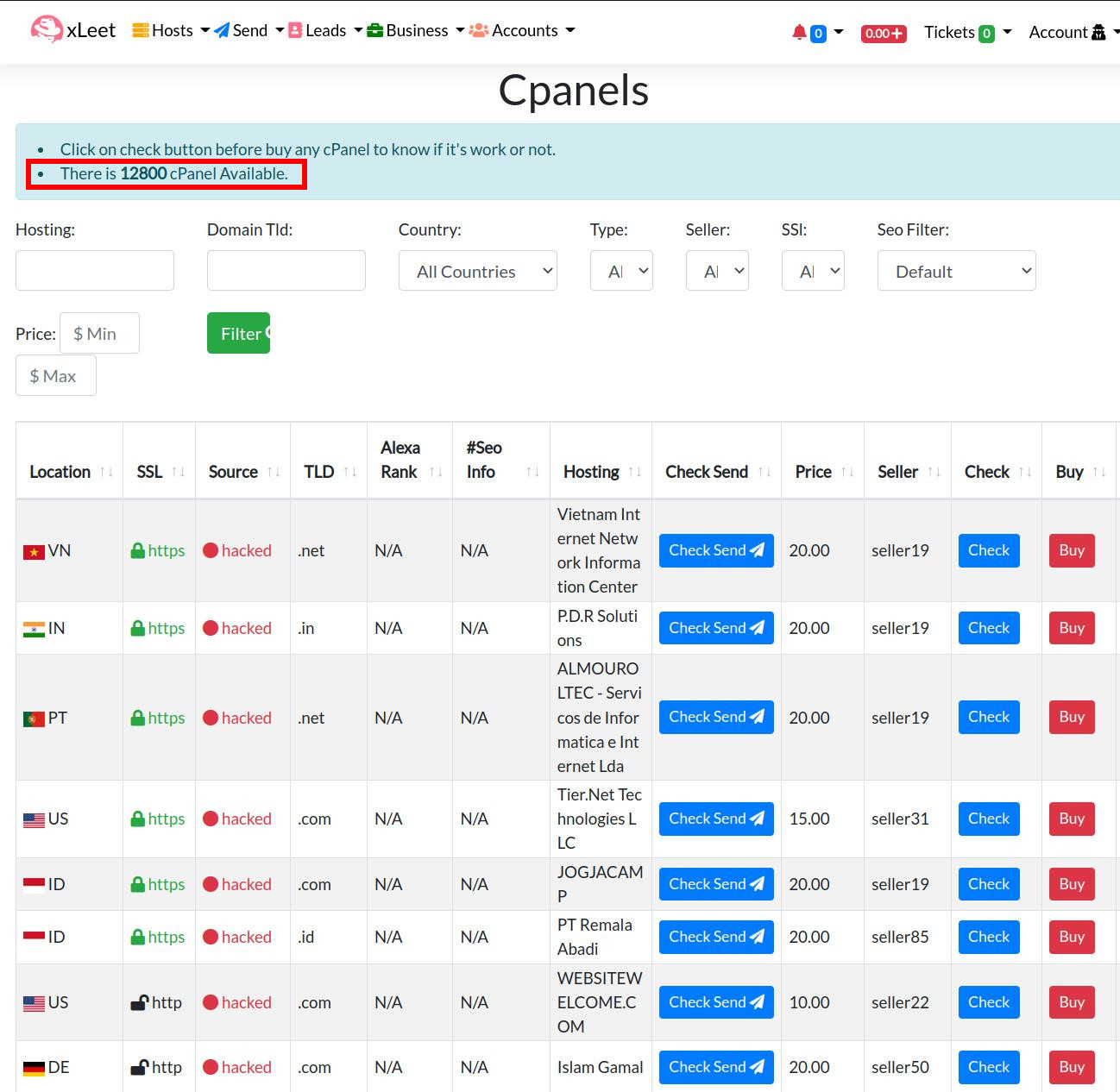The image size is (1120, 1092).
Task: Click the red 0.00+ balance badge
Action: click(x=884, y=33)
